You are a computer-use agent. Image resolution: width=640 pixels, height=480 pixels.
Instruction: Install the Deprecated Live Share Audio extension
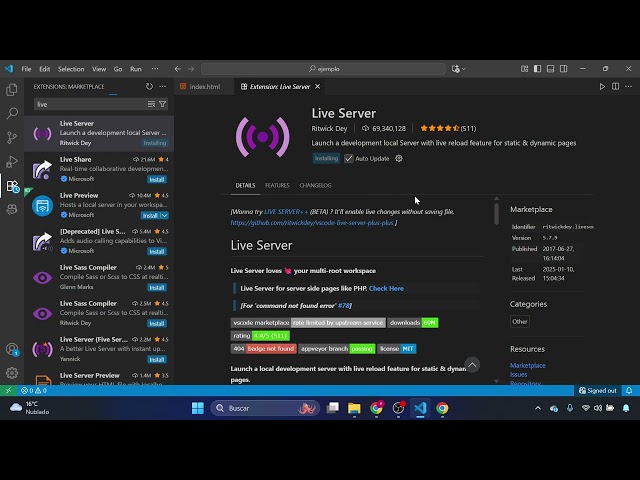tap(157, 251)
